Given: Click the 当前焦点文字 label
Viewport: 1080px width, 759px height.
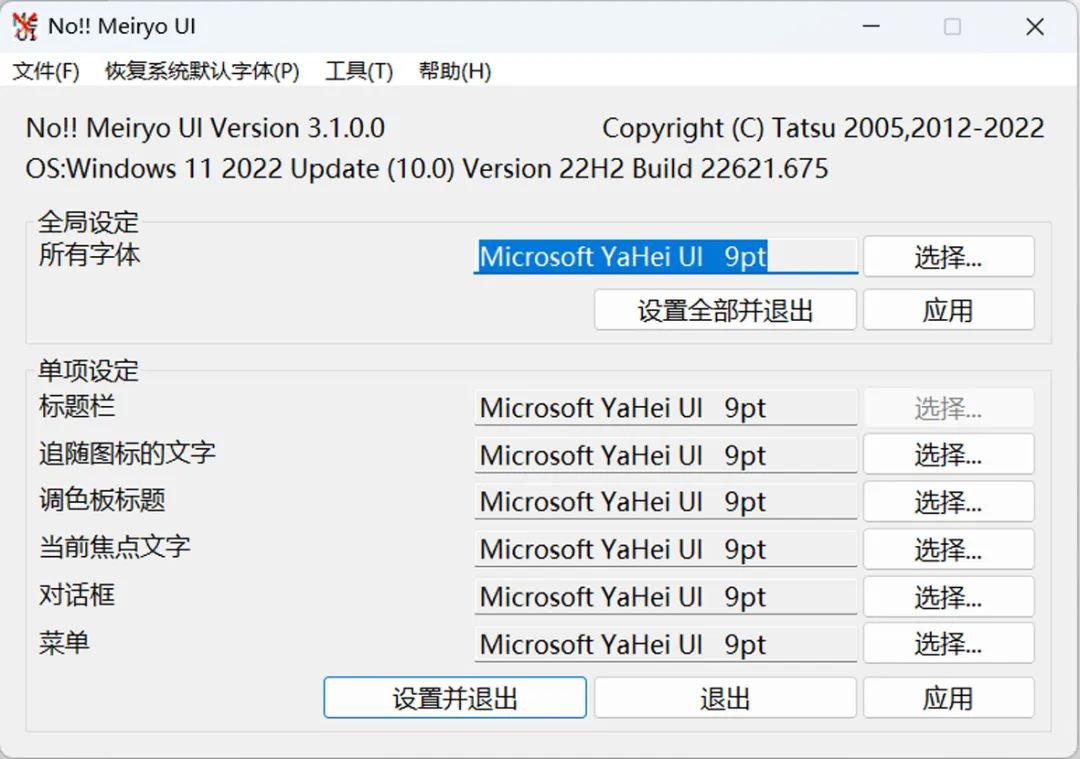Looking at the screenshot, I should click(115, 547).
